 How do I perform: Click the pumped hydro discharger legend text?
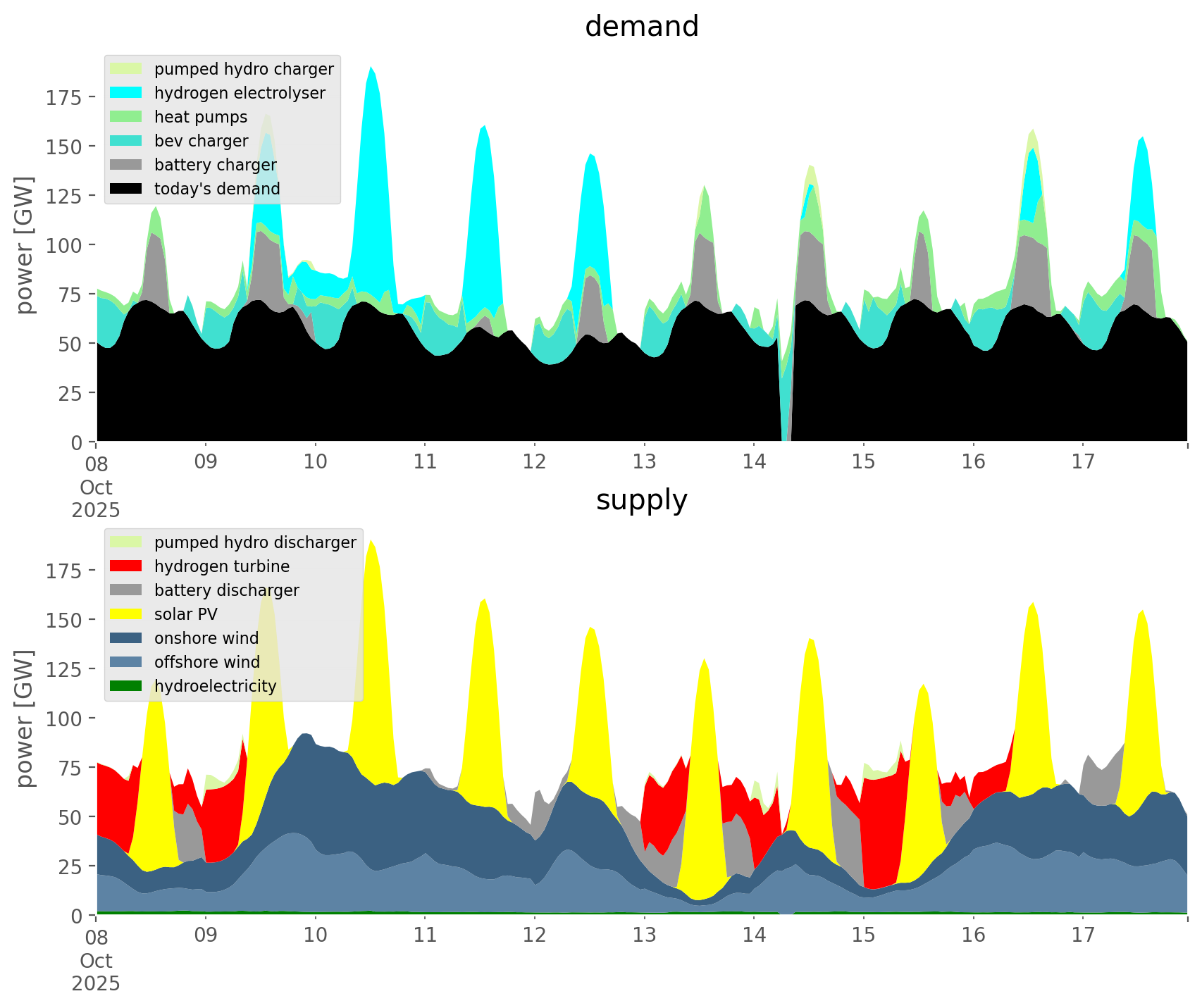[255, 542]
